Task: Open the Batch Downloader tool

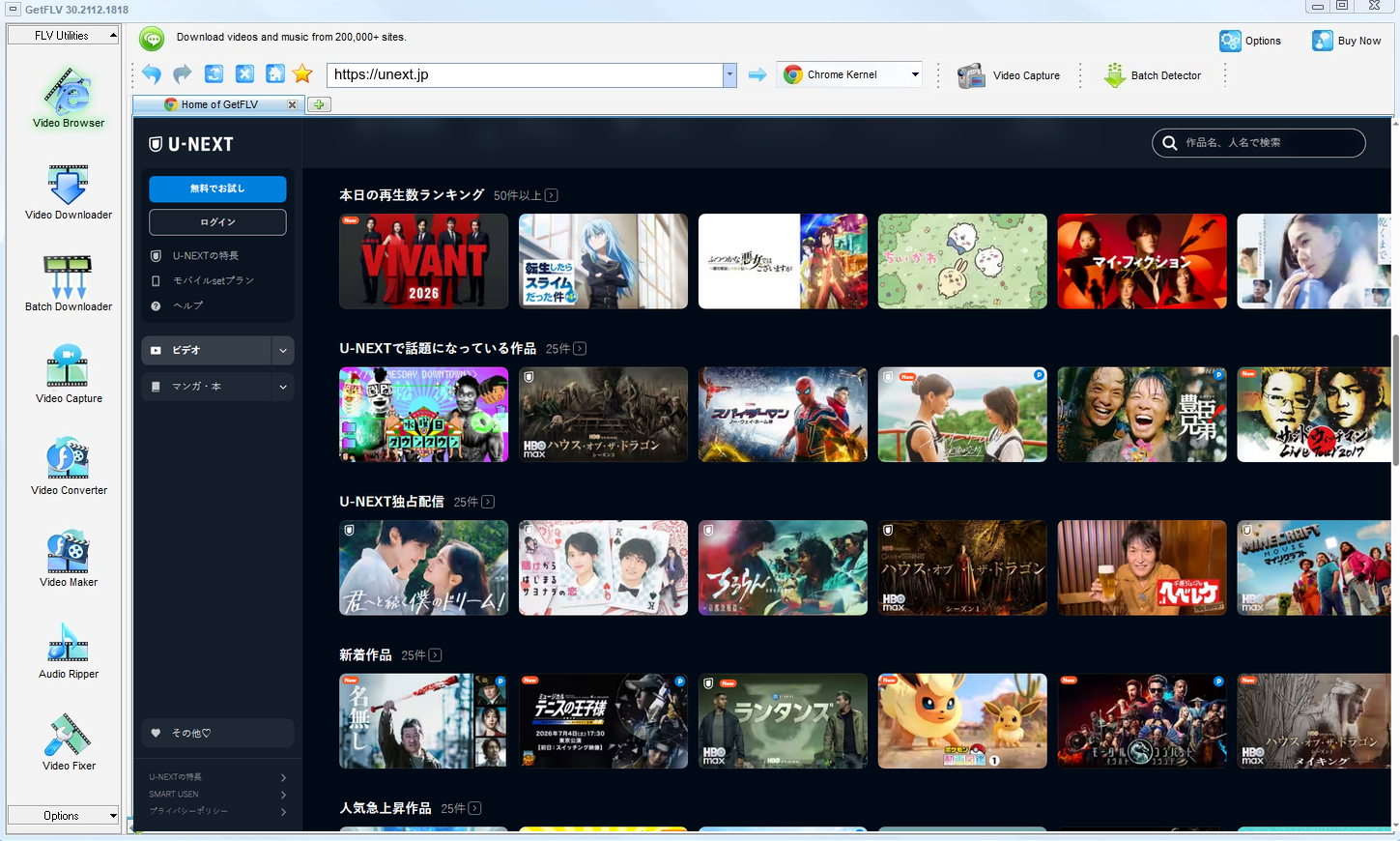Action: point(68,282)
